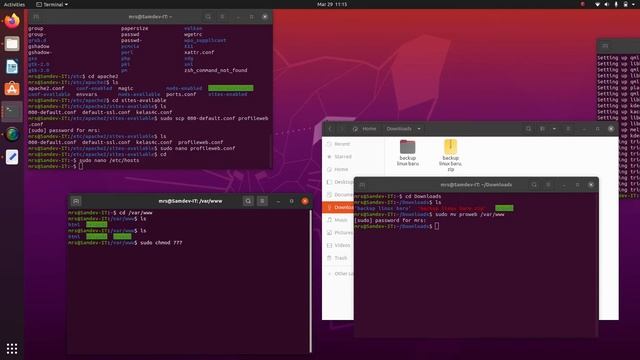The width and height of the screenshot is (640, 360).
Task: Select the Terminal icon in the dock
Action: click(x=12, y=111)
